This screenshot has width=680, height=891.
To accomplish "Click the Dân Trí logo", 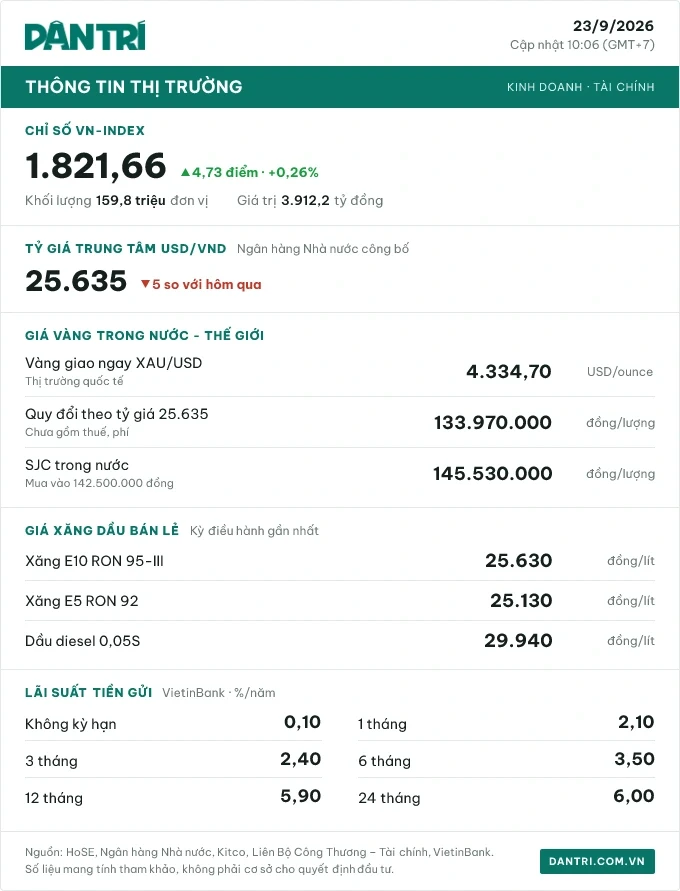I will [x=85, y=36].
